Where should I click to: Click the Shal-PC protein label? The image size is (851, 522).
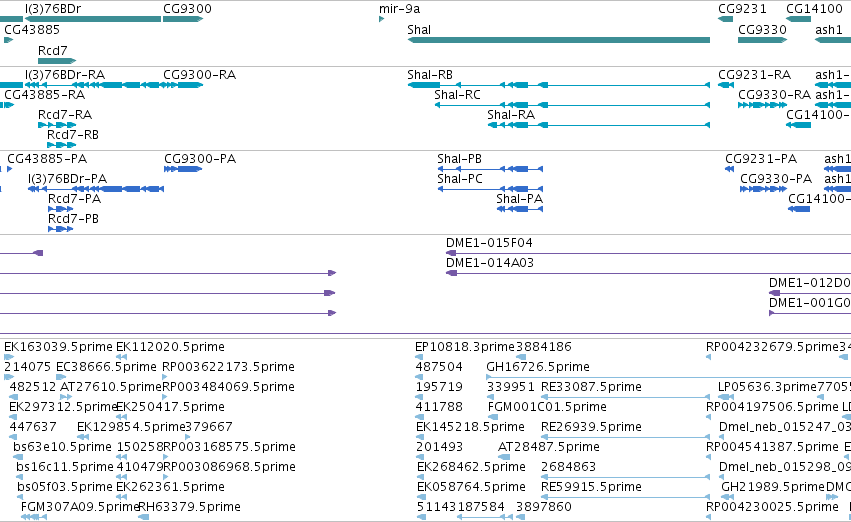click(460, 179)
